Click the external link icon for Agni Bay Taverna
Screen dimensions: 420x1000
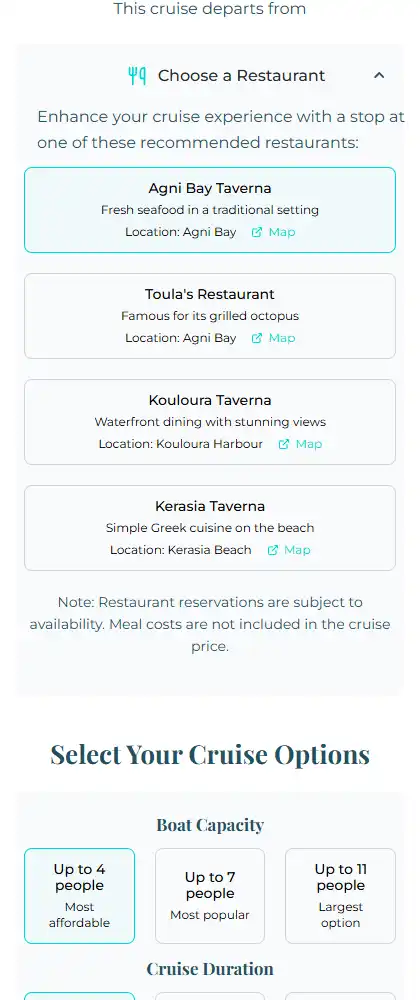256,232
